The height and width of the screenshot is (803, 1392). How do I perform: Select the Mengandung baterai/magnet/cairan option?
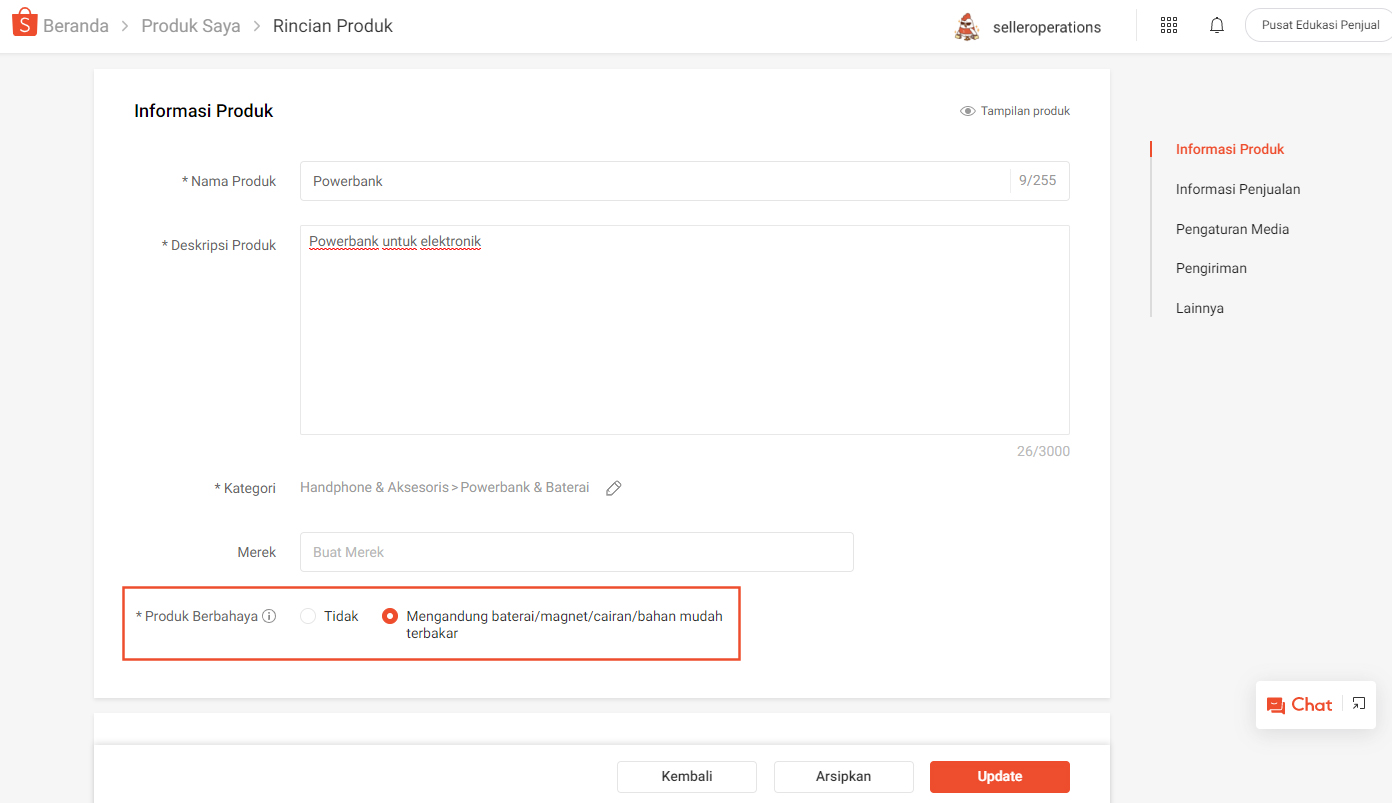pyautogui.click(x=389, y=616)
